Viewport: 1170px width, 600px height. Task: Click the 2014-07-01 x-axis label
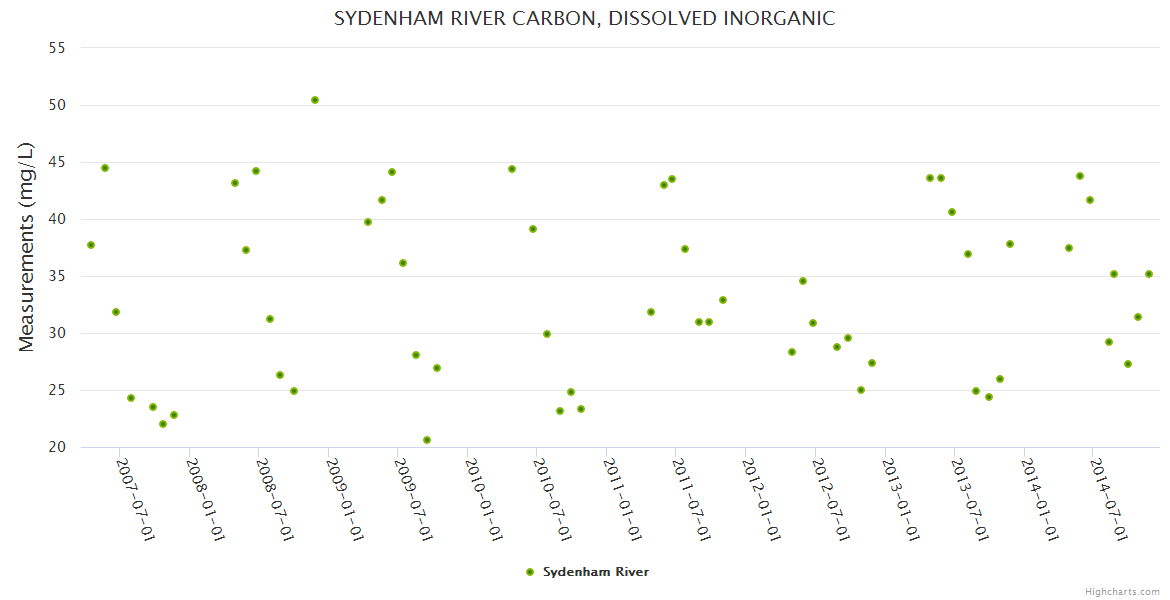pyautogui.click(x=1108, y=499)
